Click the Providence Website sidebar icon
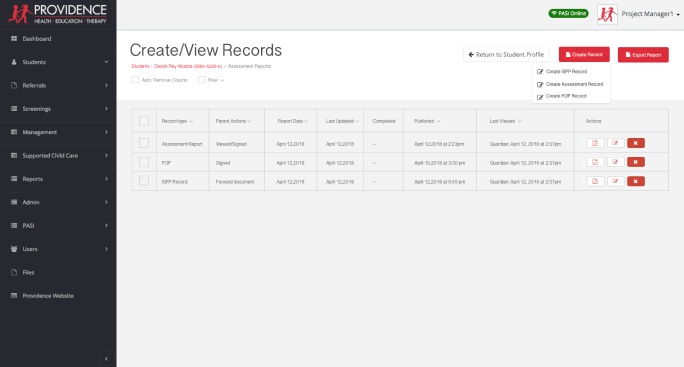 point(14,295)
